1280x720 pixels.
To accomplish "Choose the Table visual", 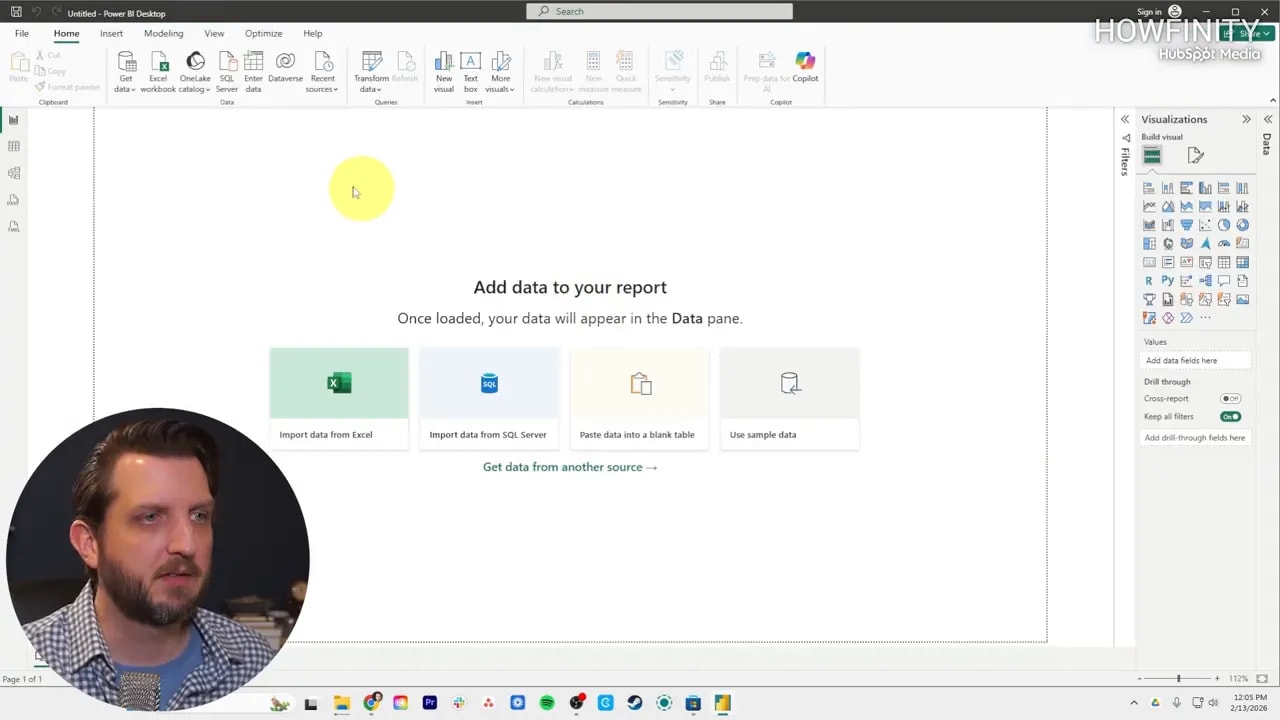I will tap(1224, 262).
